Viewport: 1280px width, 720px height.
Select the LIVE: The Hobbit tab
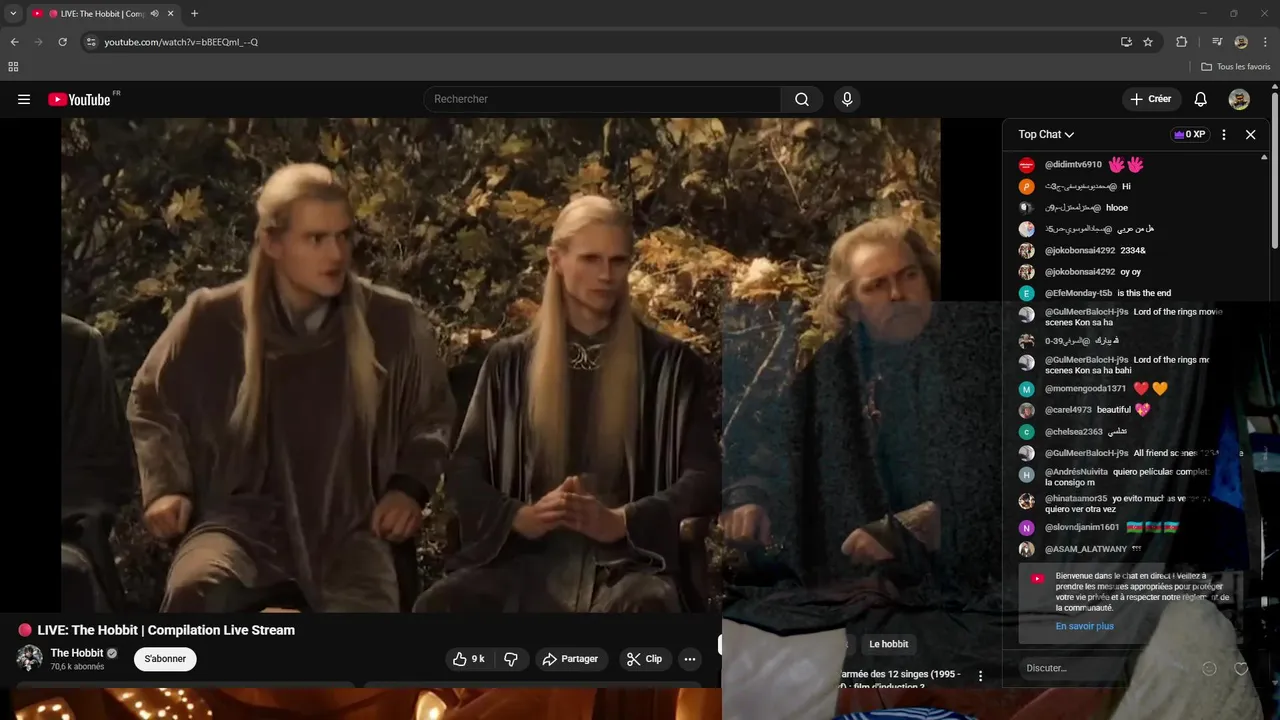click(103, 14)
